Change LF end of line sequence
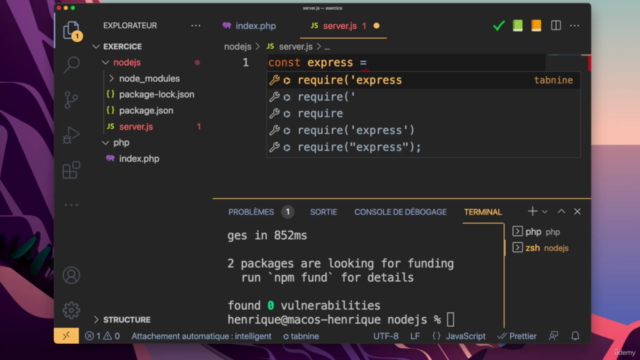640x360 pixels. (415, 336)
